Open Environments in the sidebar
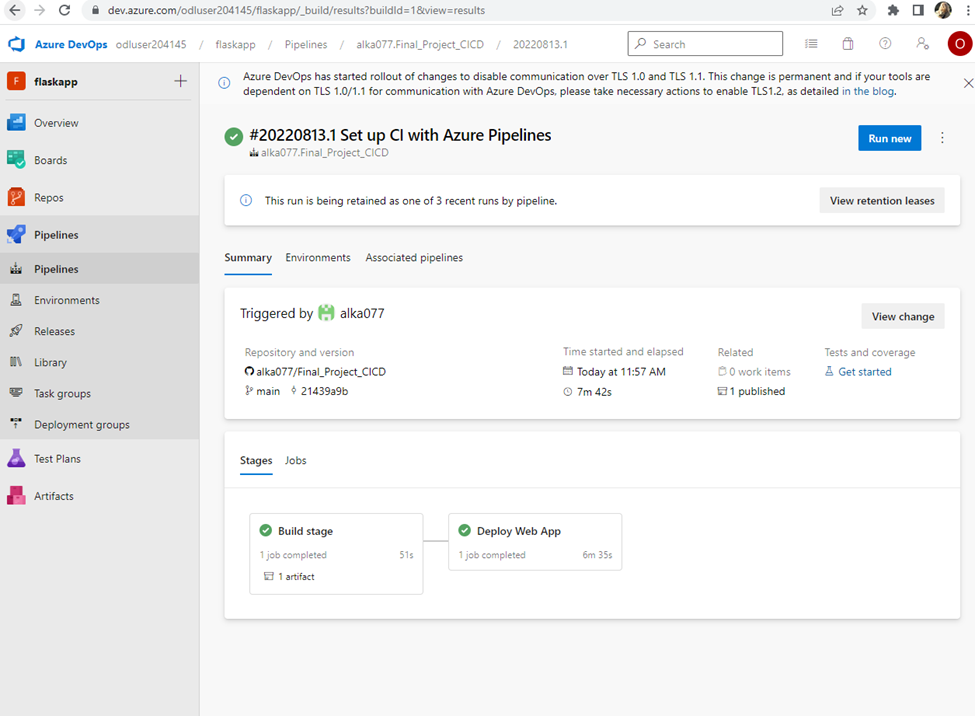This screenshot has width=975, height=716. point(99,300)
